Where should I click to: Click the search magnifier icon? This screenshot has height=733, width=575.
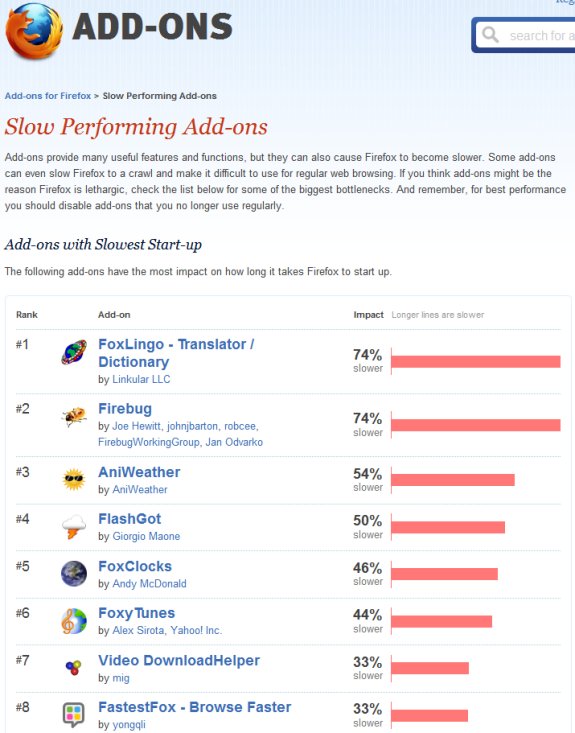click(490, 34)
